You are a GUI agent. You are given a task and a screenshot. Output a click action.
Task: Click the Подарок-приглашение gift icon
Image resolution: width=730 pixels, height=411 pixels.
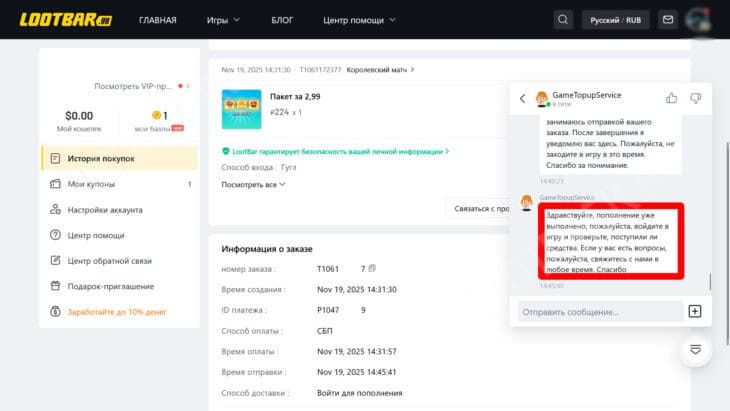pyautogui.click(x=55, y=286)
